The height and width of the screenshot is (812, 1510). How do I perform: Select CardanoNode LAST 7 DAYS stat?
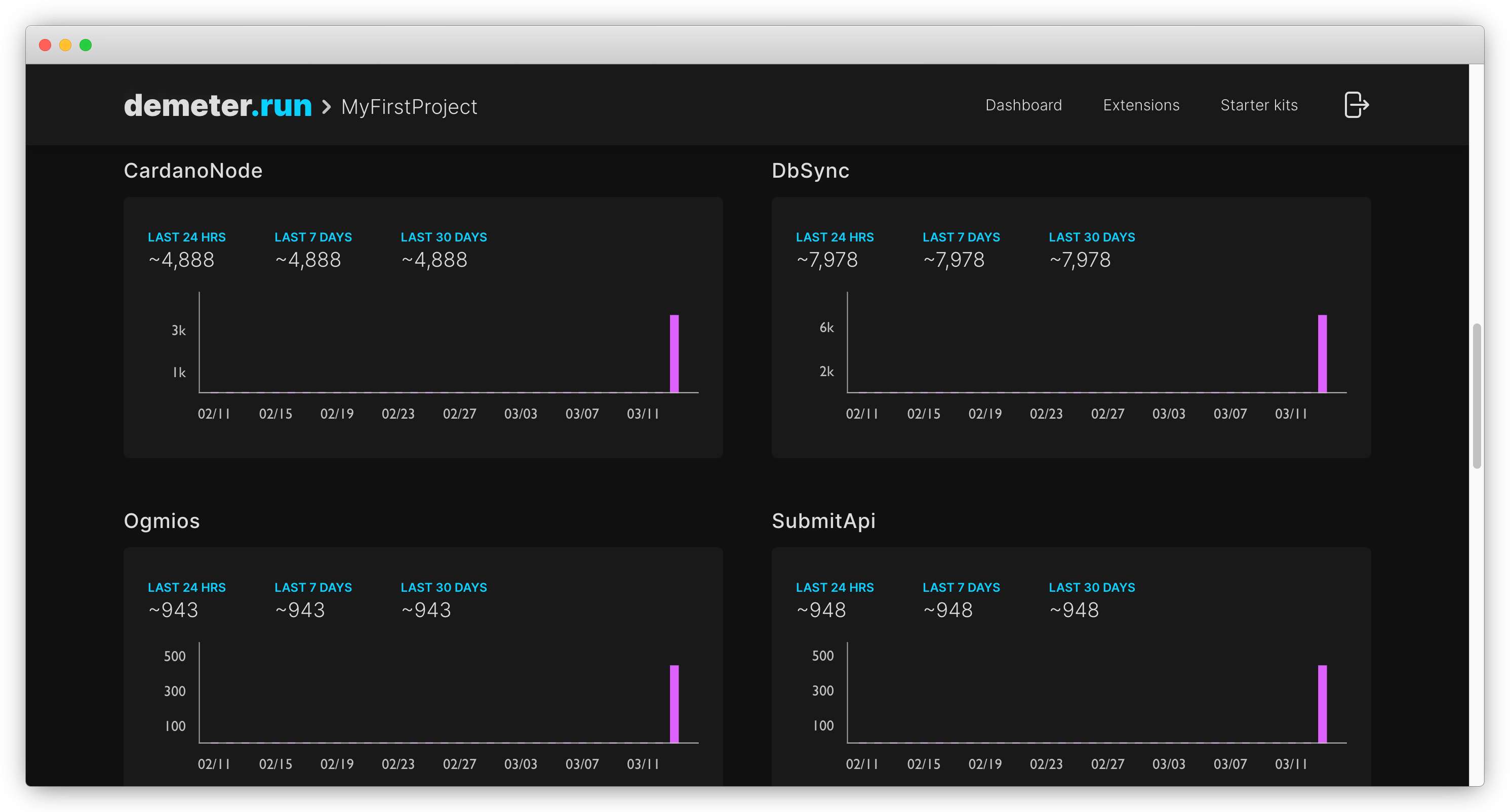[313, 250]
